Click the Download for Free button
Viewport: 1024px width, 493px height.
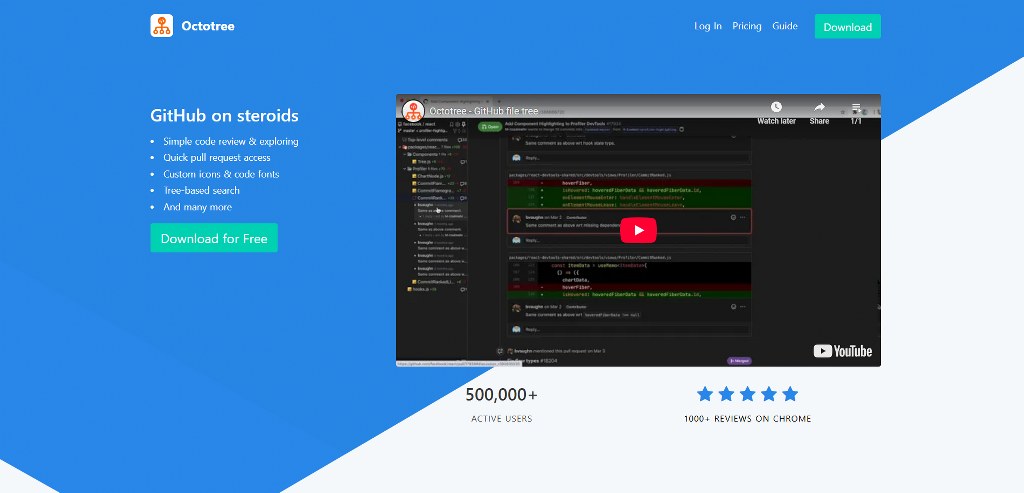click(x=214, y=238)
